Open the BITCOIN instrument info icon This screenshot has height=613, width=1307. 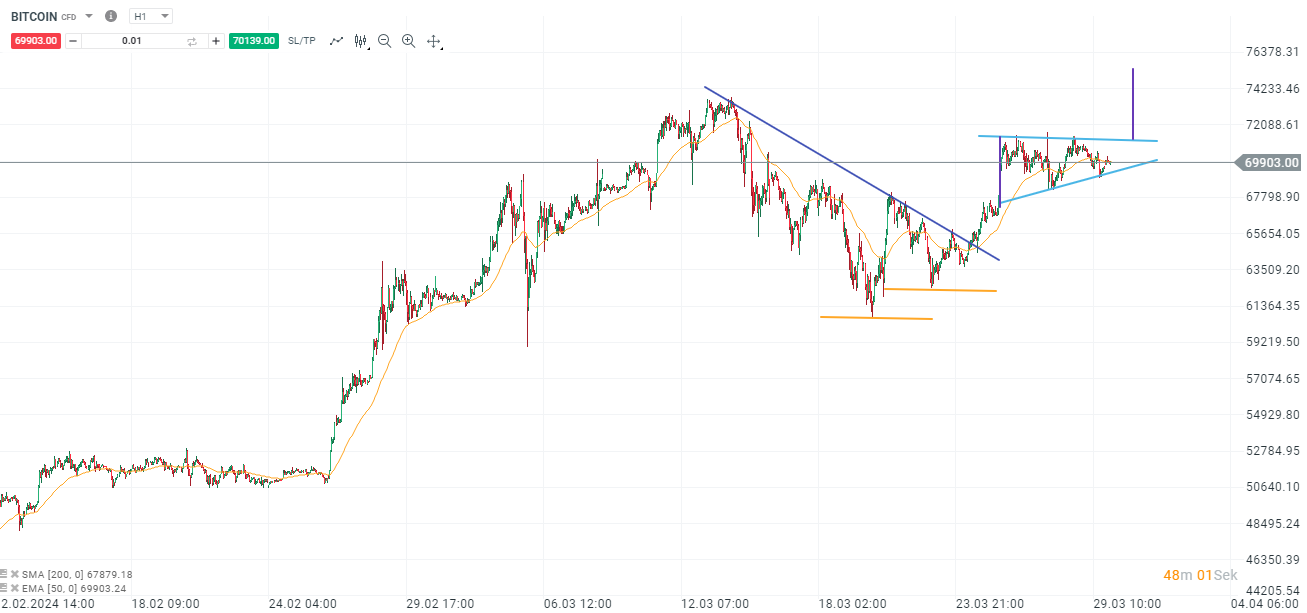pos(110,16)
